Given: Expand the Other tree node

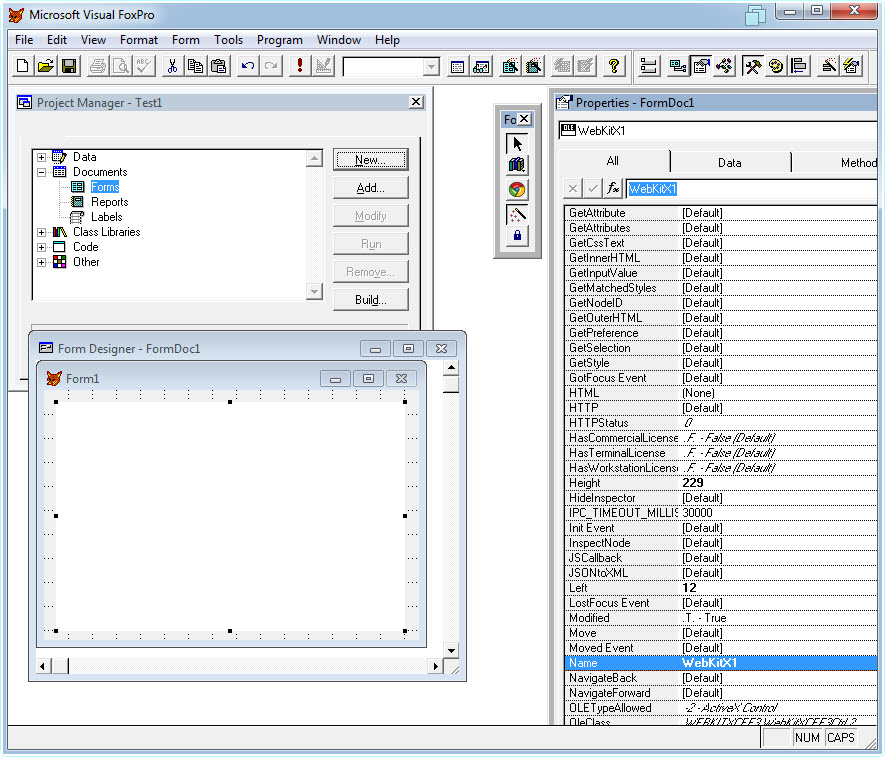Looking at the screenshot, I should [x=42, y=262].
